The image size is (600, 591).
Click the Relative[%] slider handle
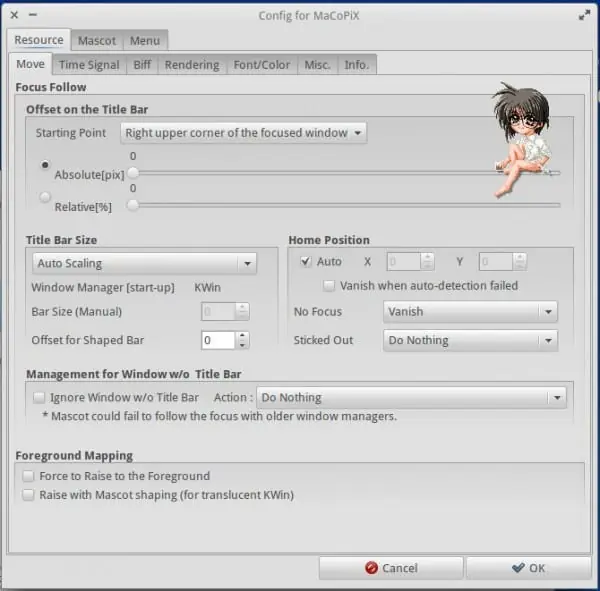133,205
